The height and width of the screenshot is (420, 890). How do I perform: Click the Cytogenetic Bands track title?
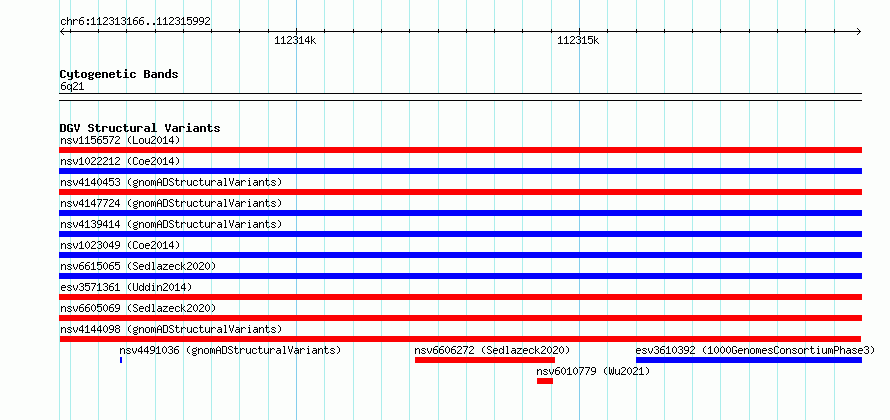[x=119, y=74]
